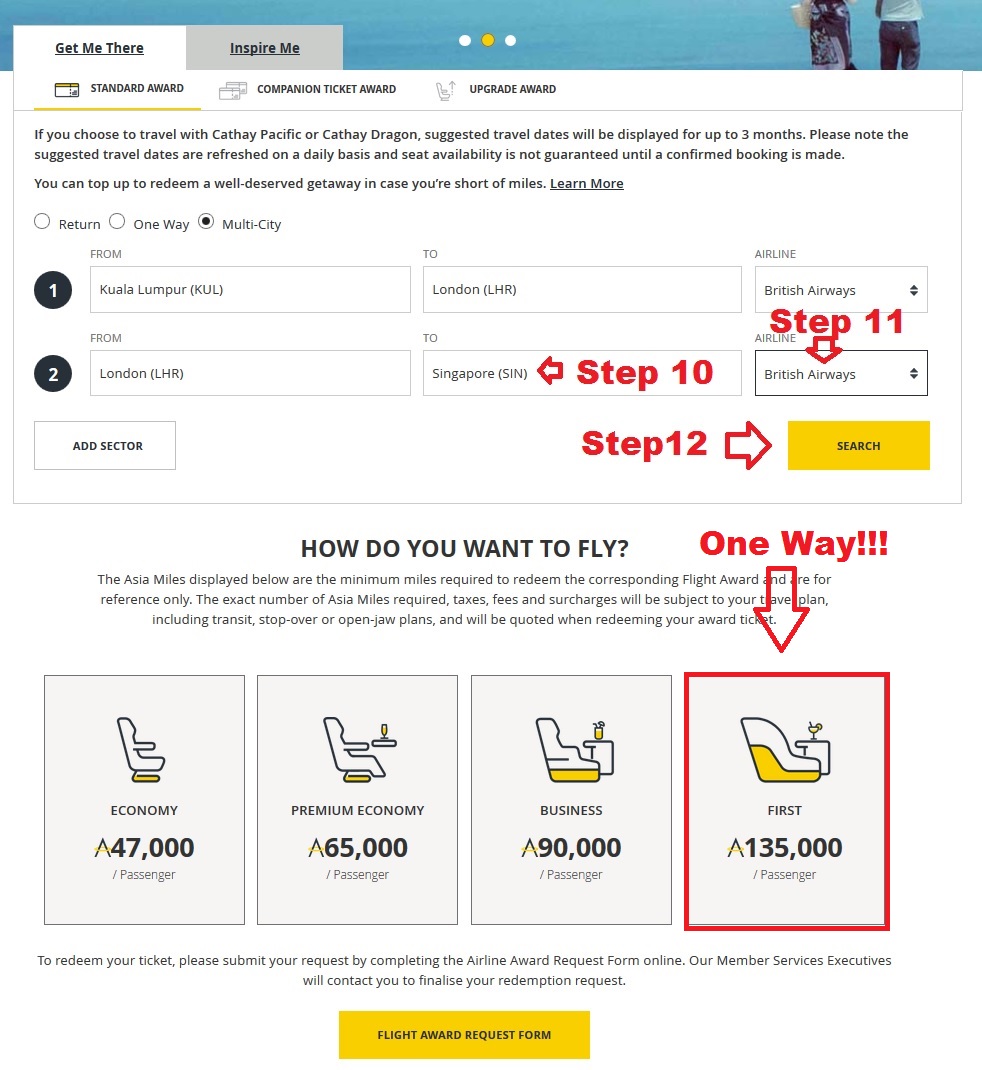Screen dimensions: 982x1070
Task: Go to the third carousel dot
Action: point(510,40)
